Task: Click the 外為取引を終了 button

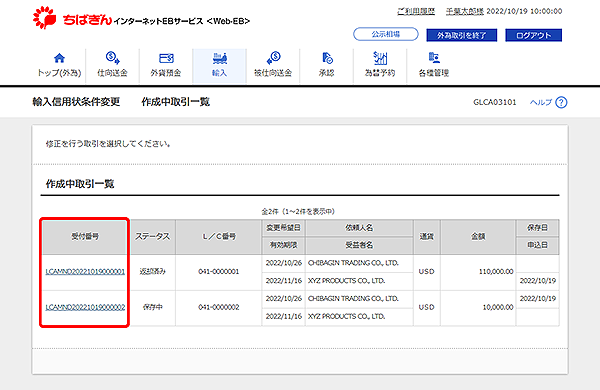Action: click(461, 35)
